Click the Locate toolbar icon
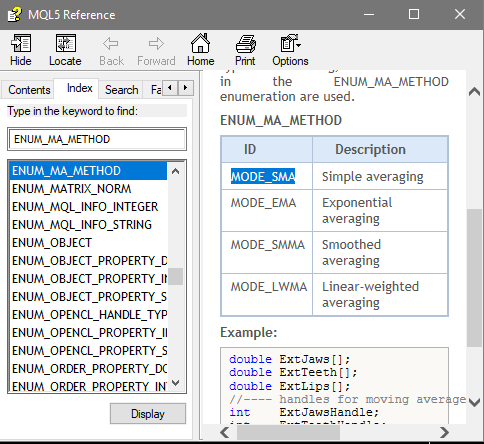The width and height of the screenshot is (484, 444). (x=65, y=50)
